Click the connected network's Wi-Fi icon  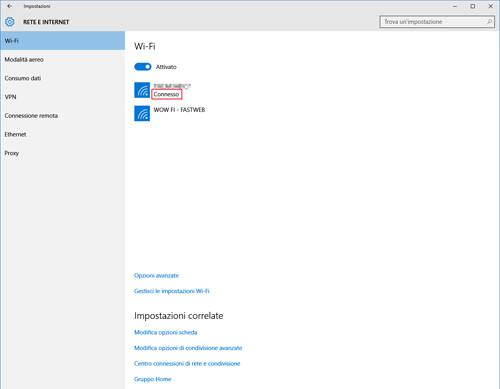click(x=142, y=90)
